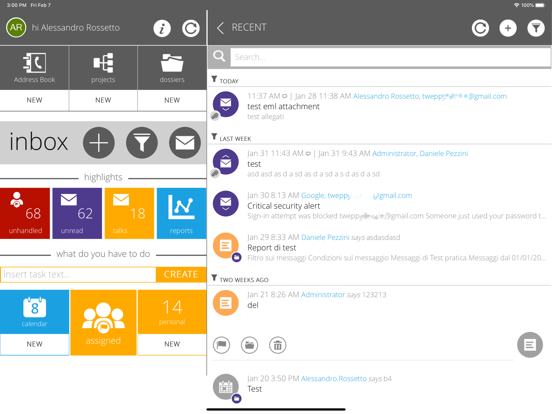Open the gray note button beside 'del'
The width and height of the screenshot is (552, 414).
[x=529, y=345]
